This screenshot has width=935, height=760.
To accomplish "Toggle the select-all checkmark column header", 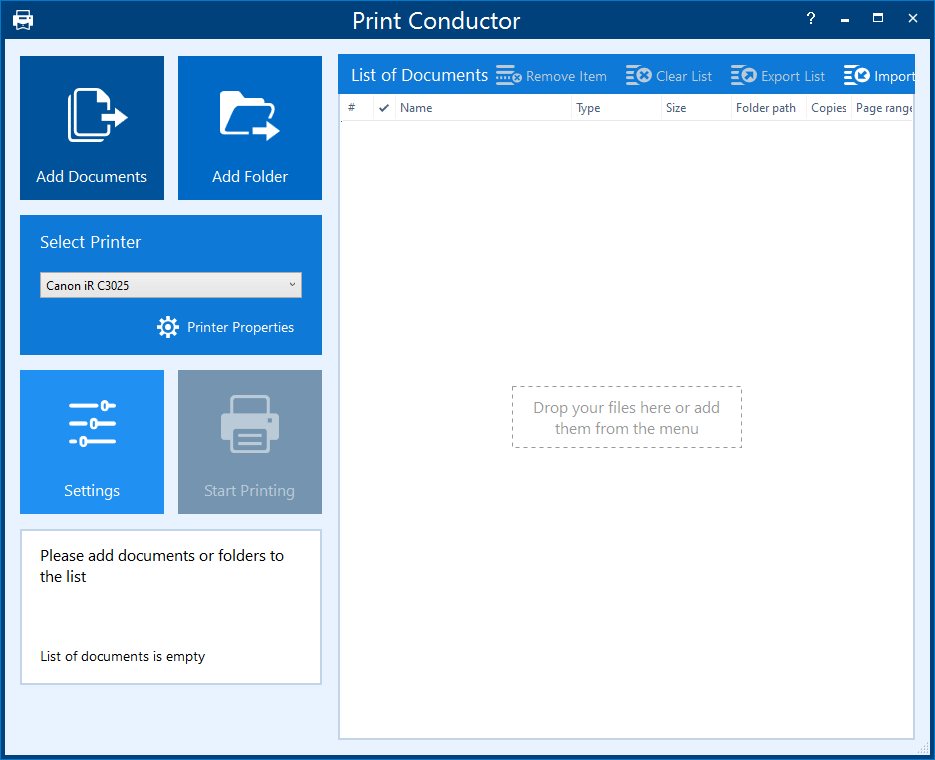I will (384, 107).
